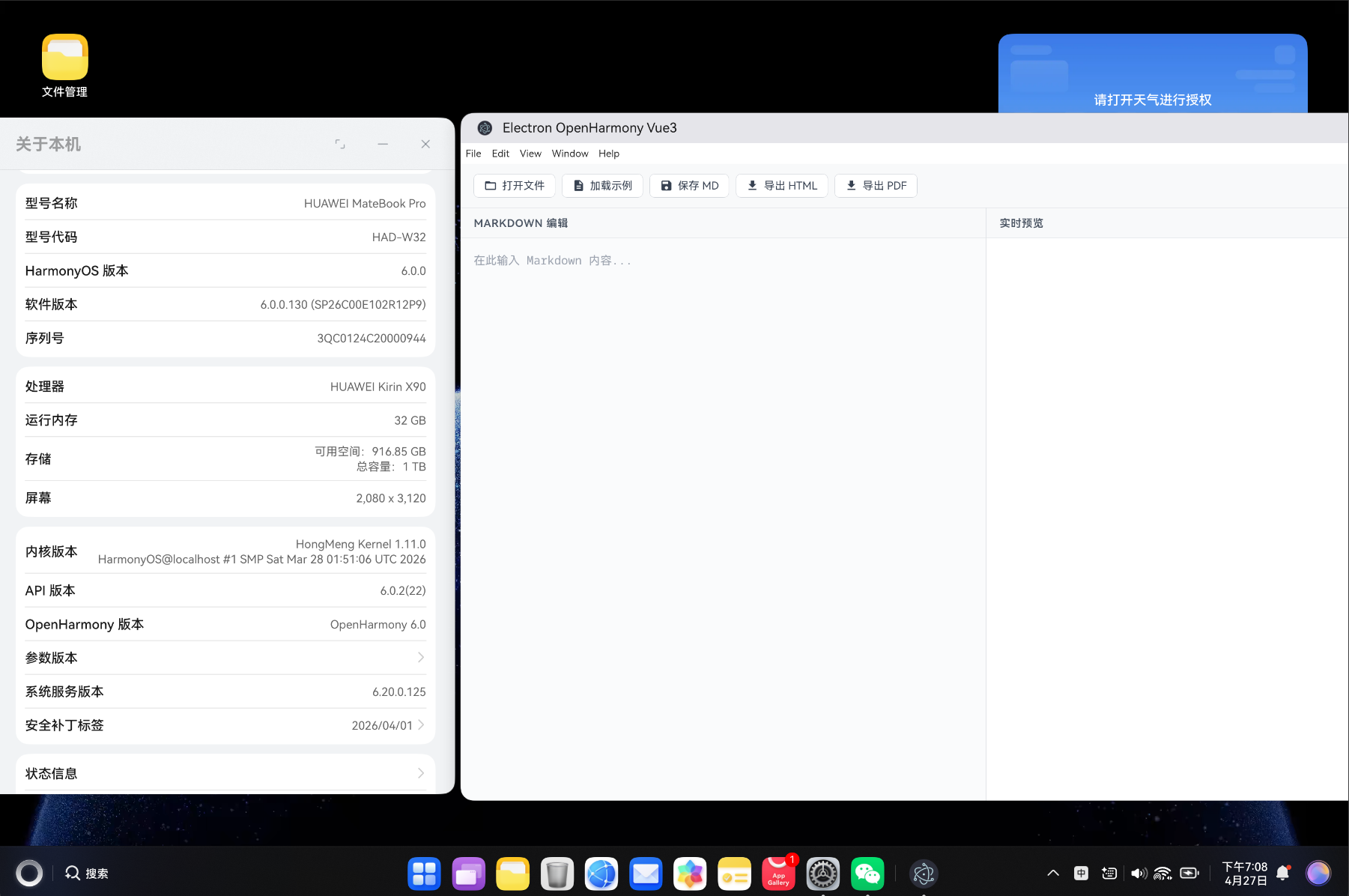Screen dimensions: 1349x896
Task: Minimize the 关于本机 window
Action: click(383, 144)
